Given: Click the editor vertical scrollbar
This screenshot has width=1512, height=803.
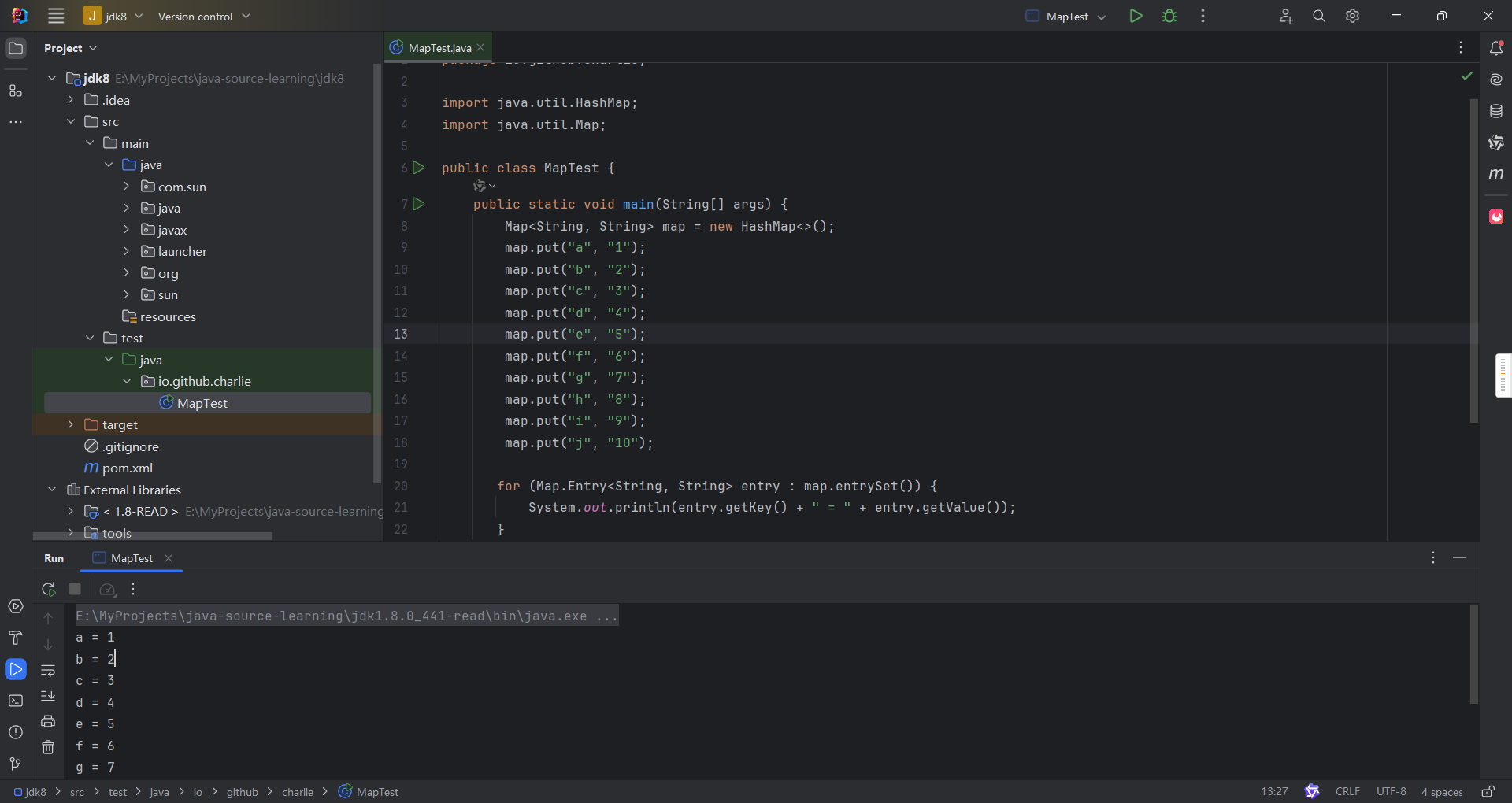Looking at the screenshot, I should coord(1473,260).
